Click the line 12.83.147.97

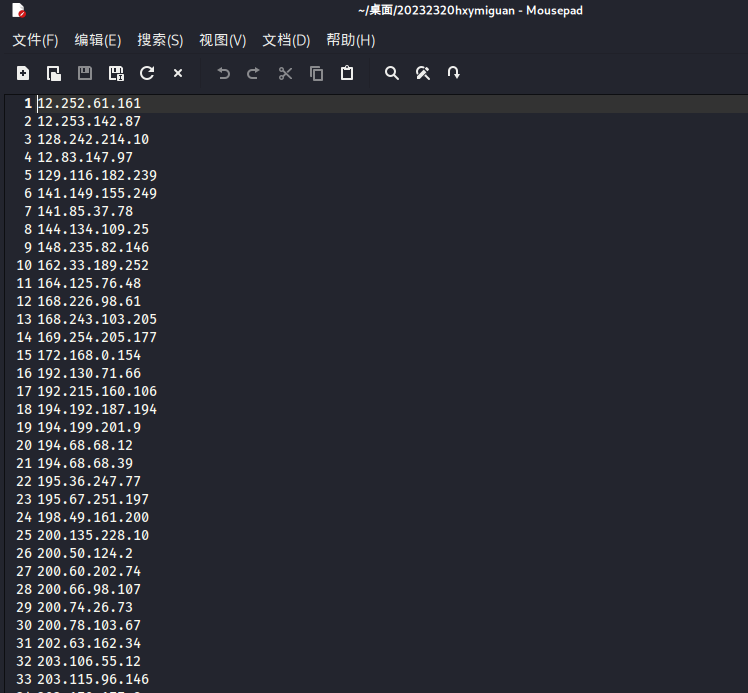pos(85,157)
